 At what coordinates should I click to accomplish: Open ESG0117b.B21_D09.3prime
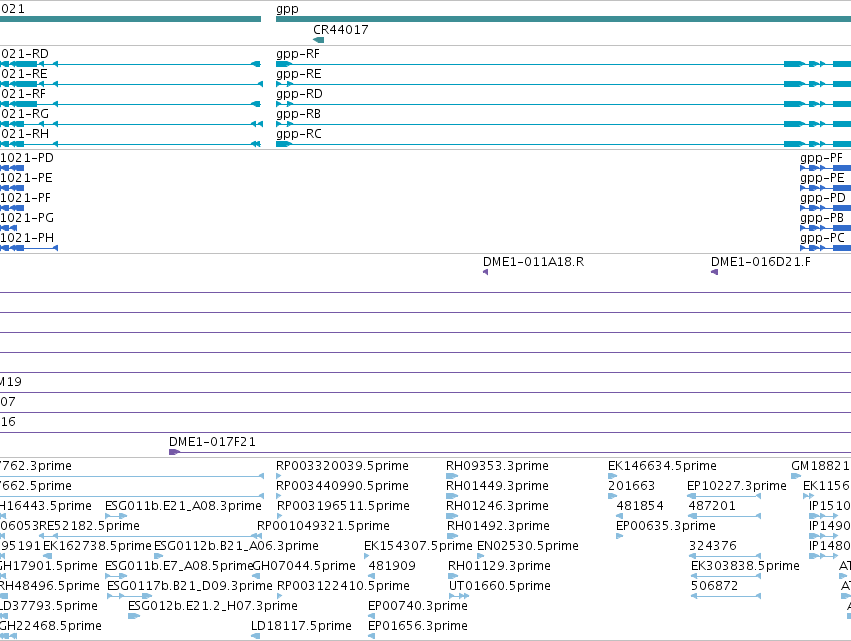click(189, 586)
